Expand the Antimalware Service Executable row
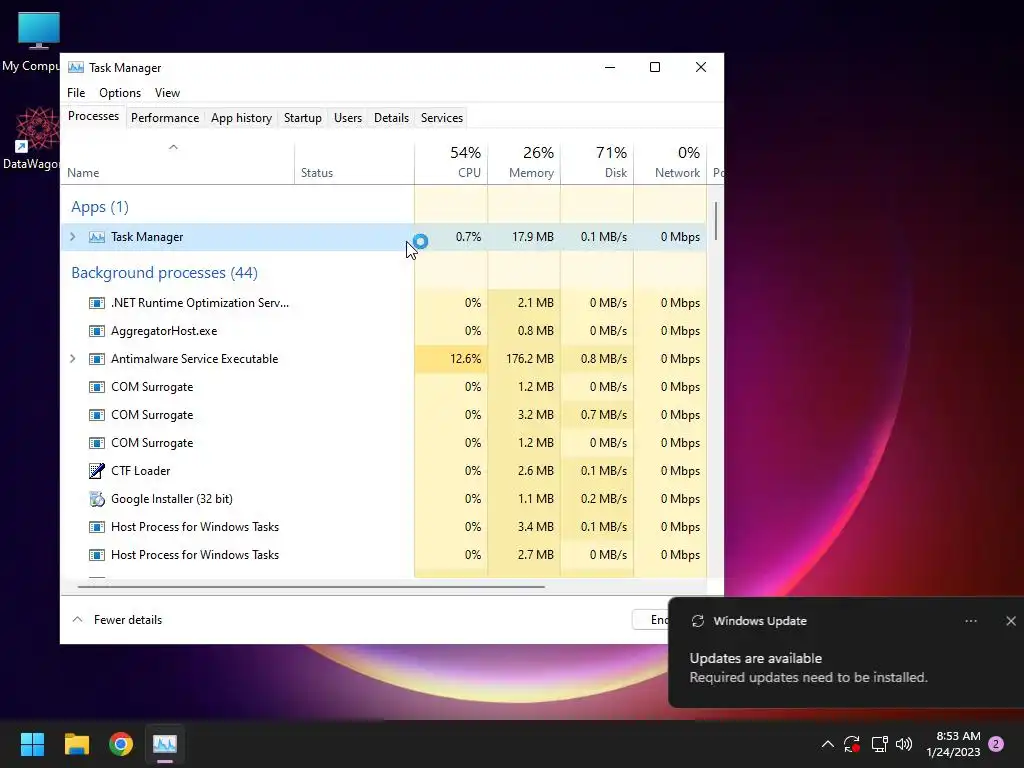Image resolution: width=1024 pixels, height=768 pixels. 72,359
